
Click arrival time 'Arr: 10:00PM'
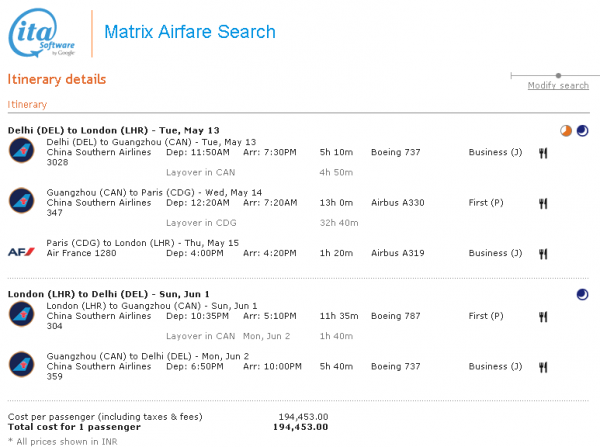(272, 367)
